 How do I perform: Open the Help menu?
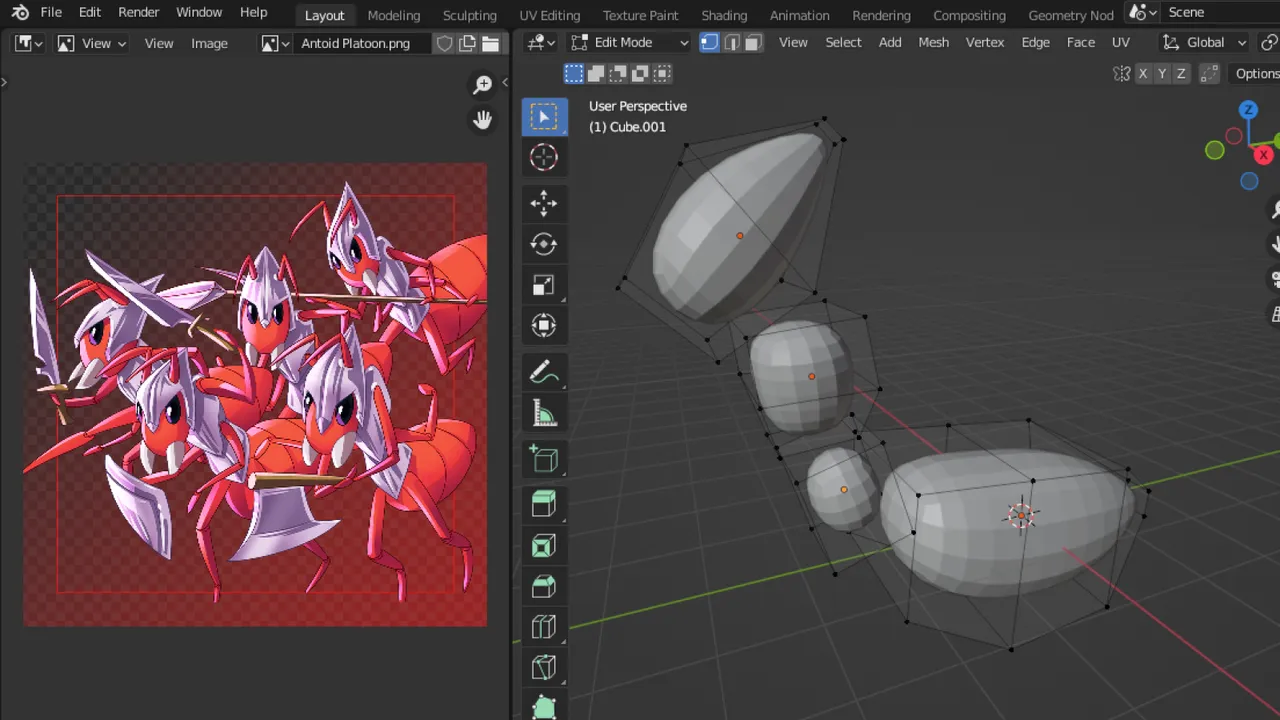click(254, 13)
